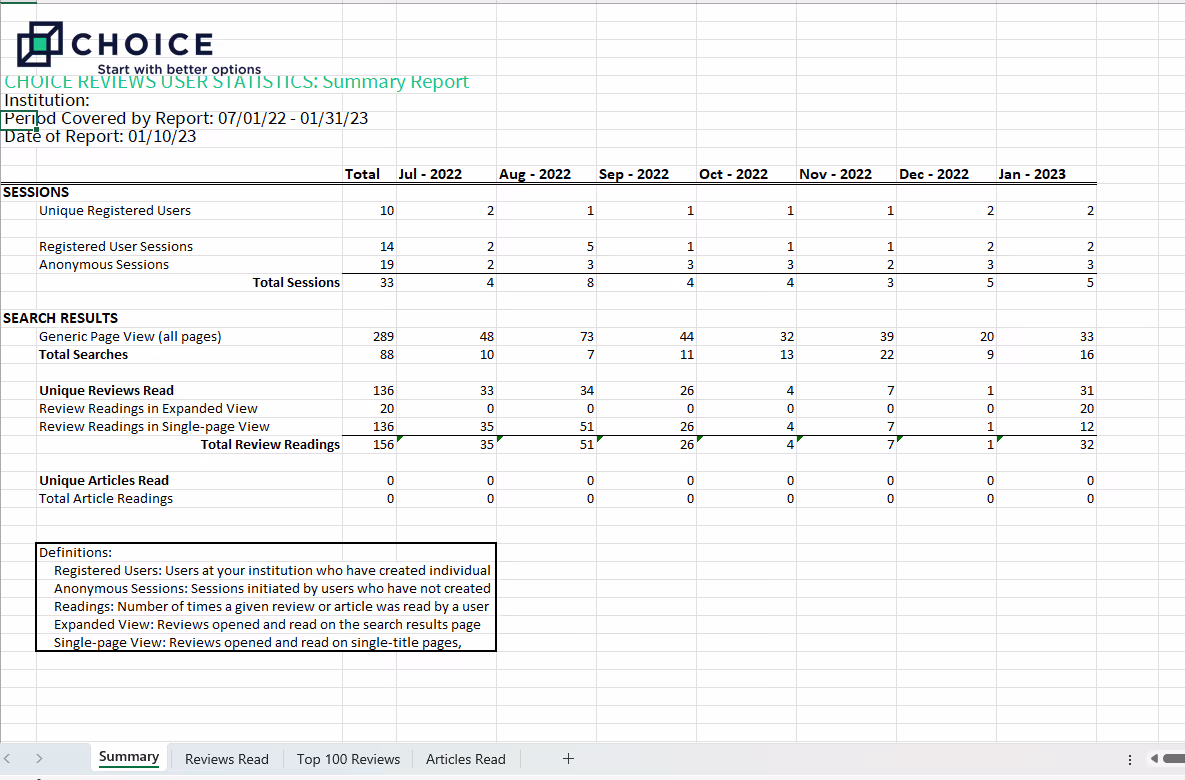Open the Top 100 Reviews sheet tab
Image resolution: width=1185 pixels, height=780 pixels.
click(x=348, y=759)
